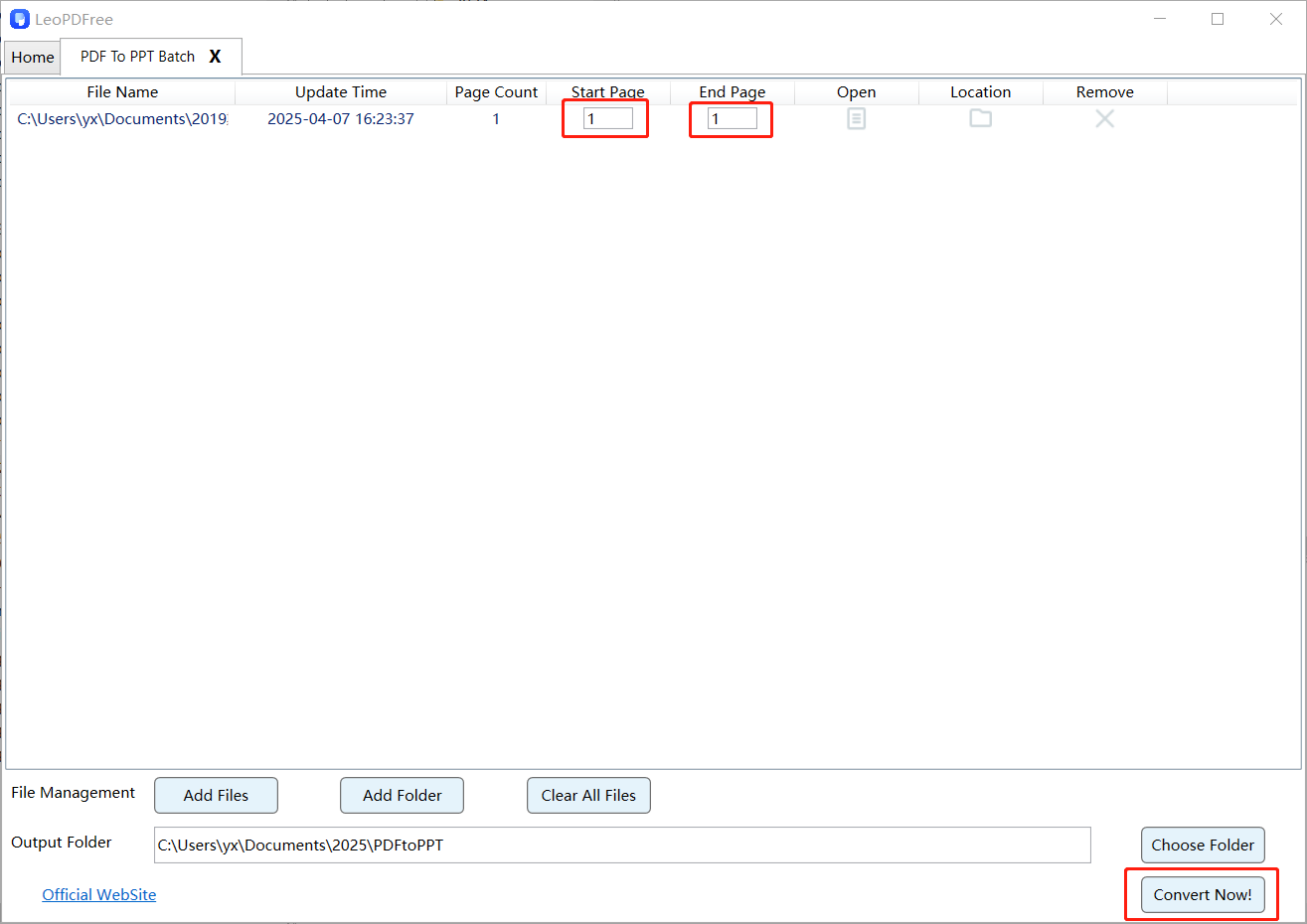Click the minimize window control
This screenshot has width=1307, height=924.
pos(1159,19)
